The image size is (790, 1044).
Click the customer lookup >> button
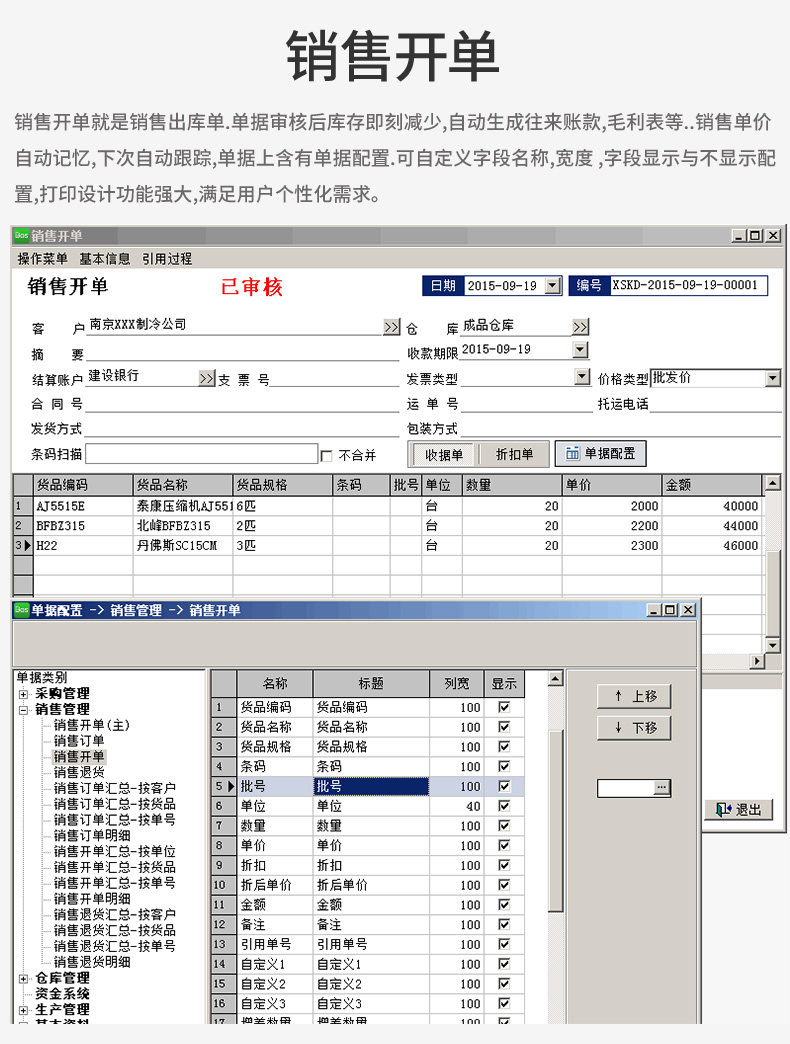[391, 327]
